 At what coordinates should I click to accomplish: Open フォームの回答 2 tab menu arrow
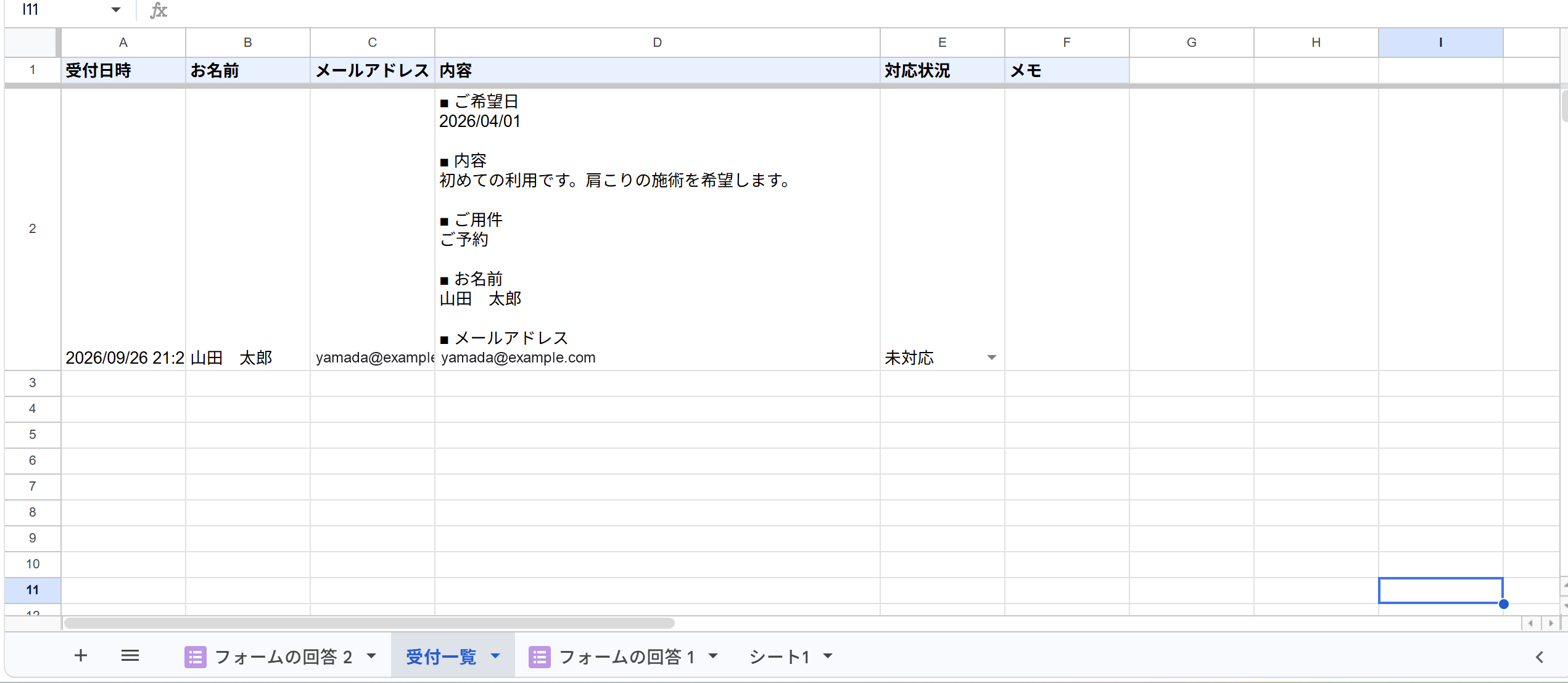tap(371, 656)
